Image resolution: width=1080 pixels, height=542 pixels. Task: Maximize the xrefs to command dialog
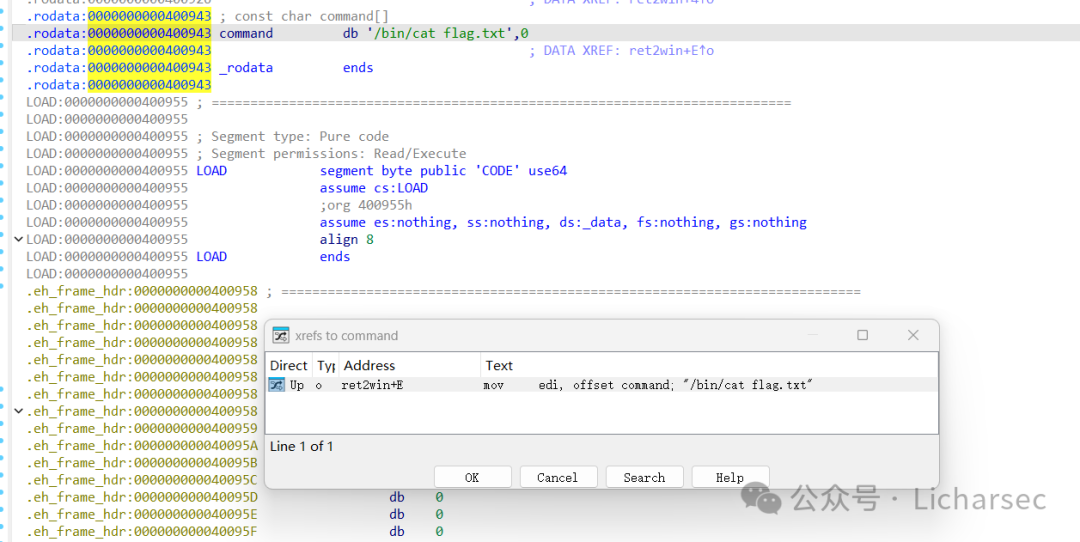862,335
